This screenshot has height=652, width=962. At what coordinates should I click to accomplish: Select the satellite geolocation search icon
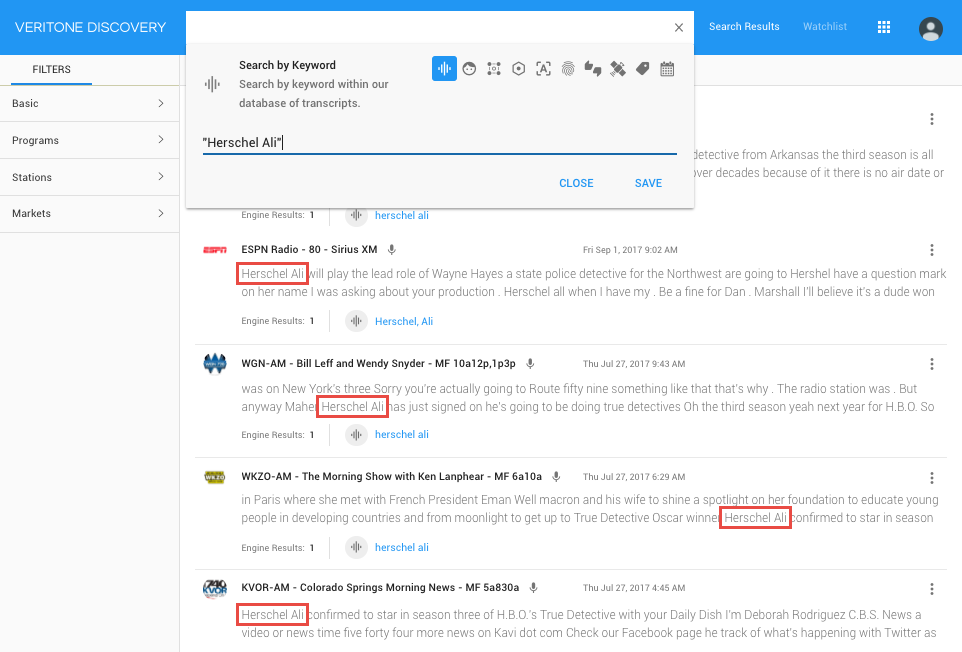618,69
